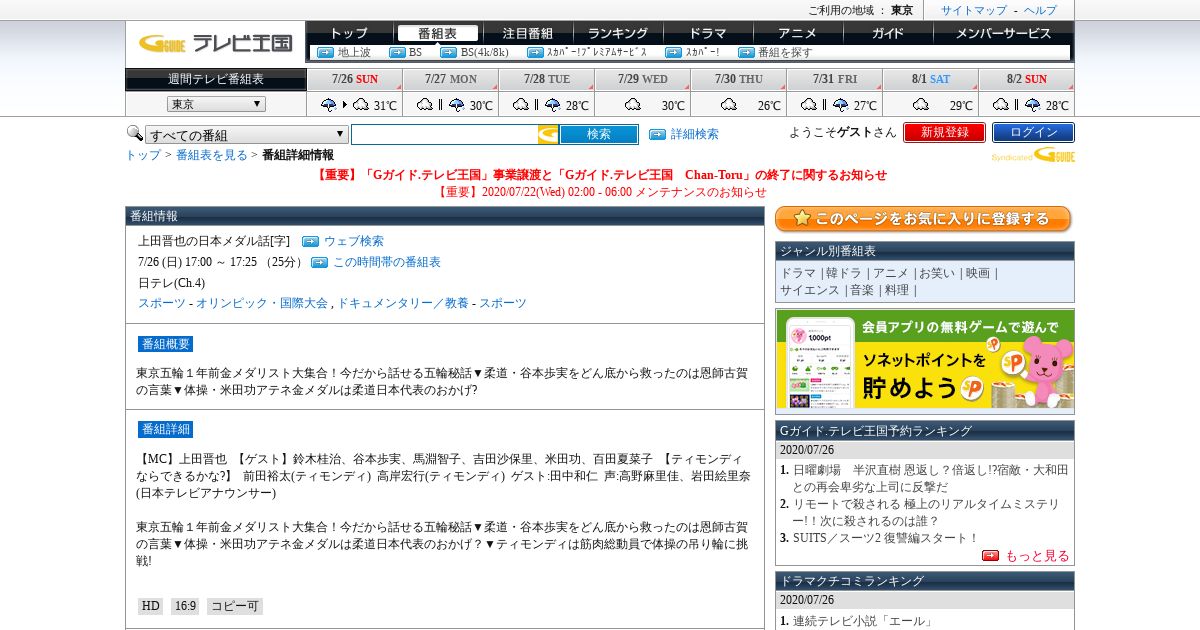The width and height of the screenshot is (1200, 630).
Task: Select the 7/30 THU date tab
Action: tap(739, 79)
